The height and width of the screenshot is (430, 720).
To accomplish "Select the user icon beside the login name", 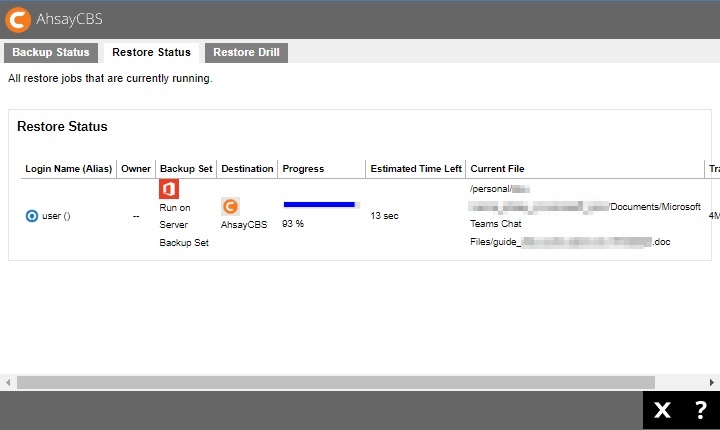I will tap(32, 215).
